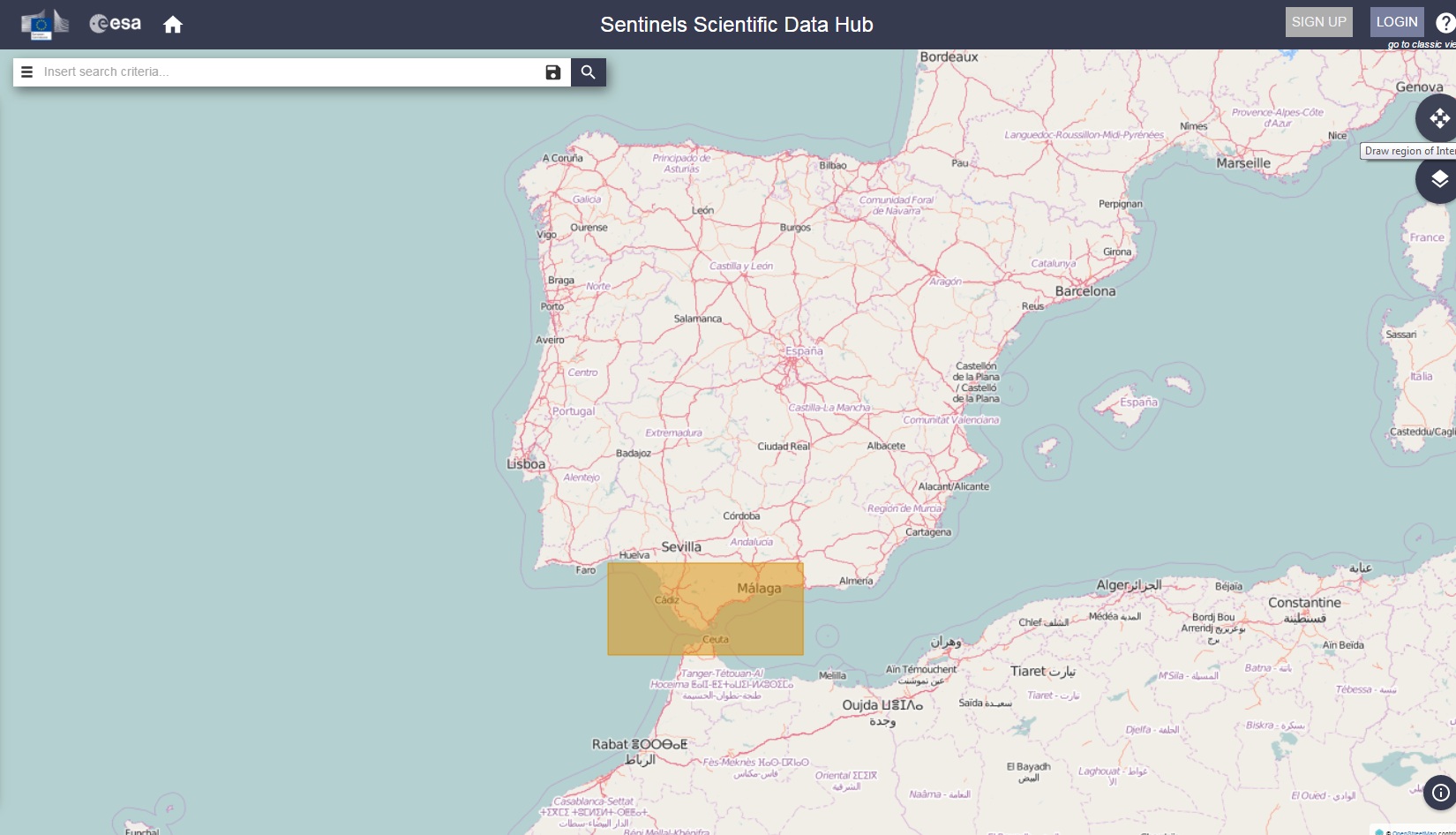
Task: Click the SIGN UP button
Action: (x=1318, y=22)
